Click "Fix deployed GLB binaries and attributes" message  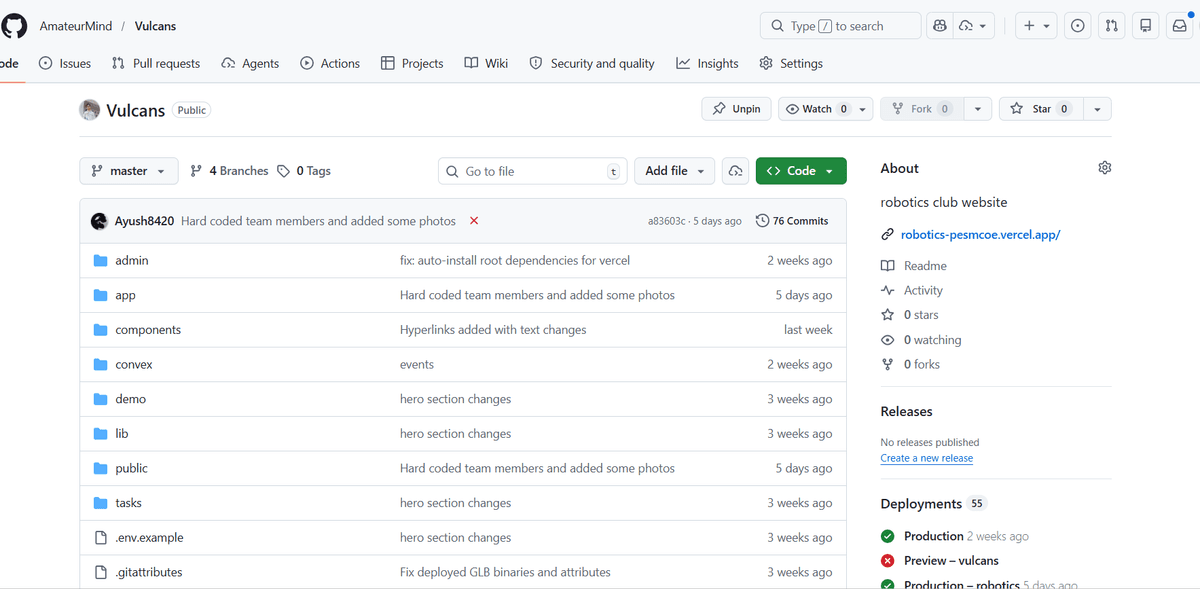pos(505,573)
